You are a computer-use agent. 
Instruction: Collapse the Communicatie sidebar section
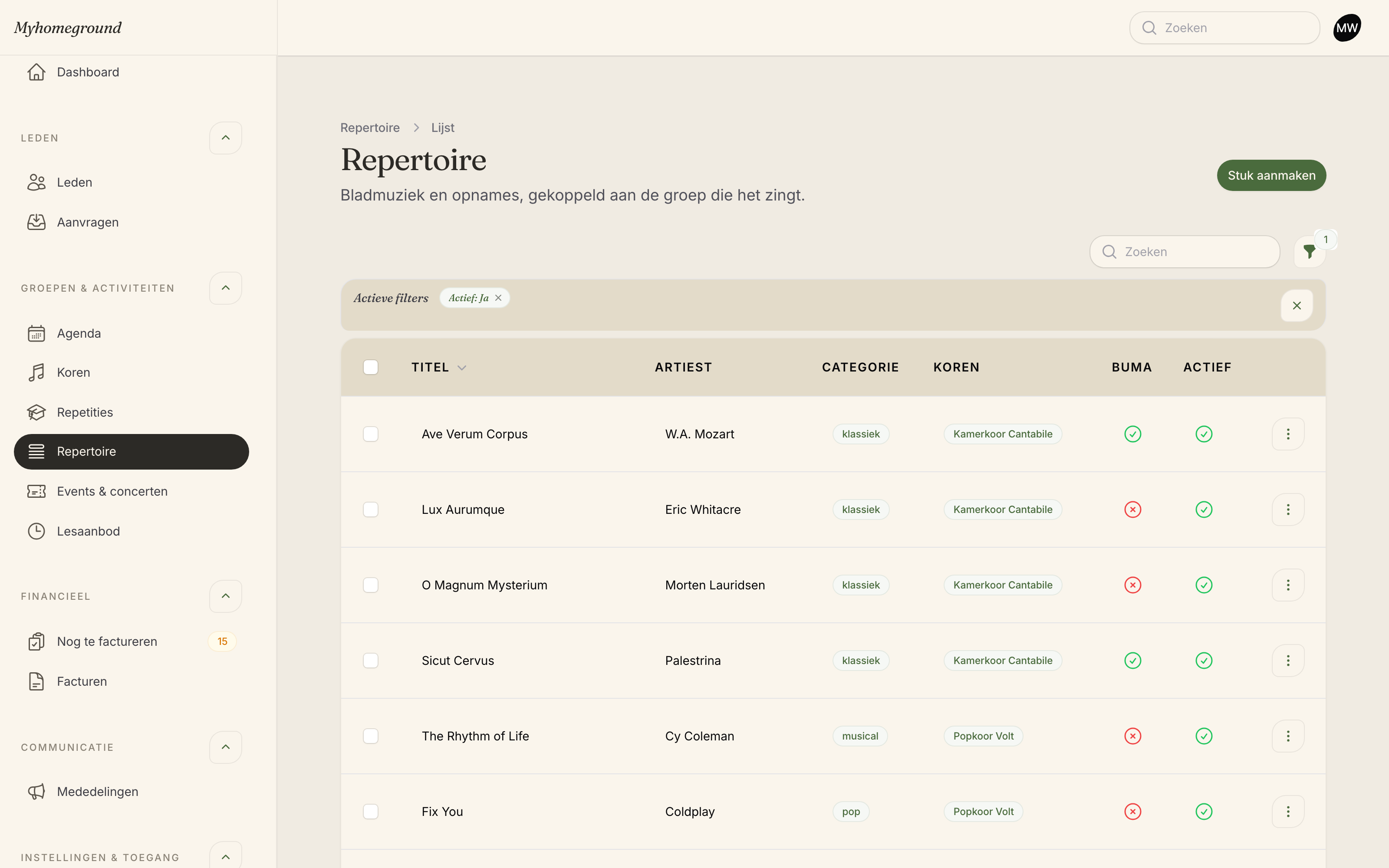coord(226,747)
